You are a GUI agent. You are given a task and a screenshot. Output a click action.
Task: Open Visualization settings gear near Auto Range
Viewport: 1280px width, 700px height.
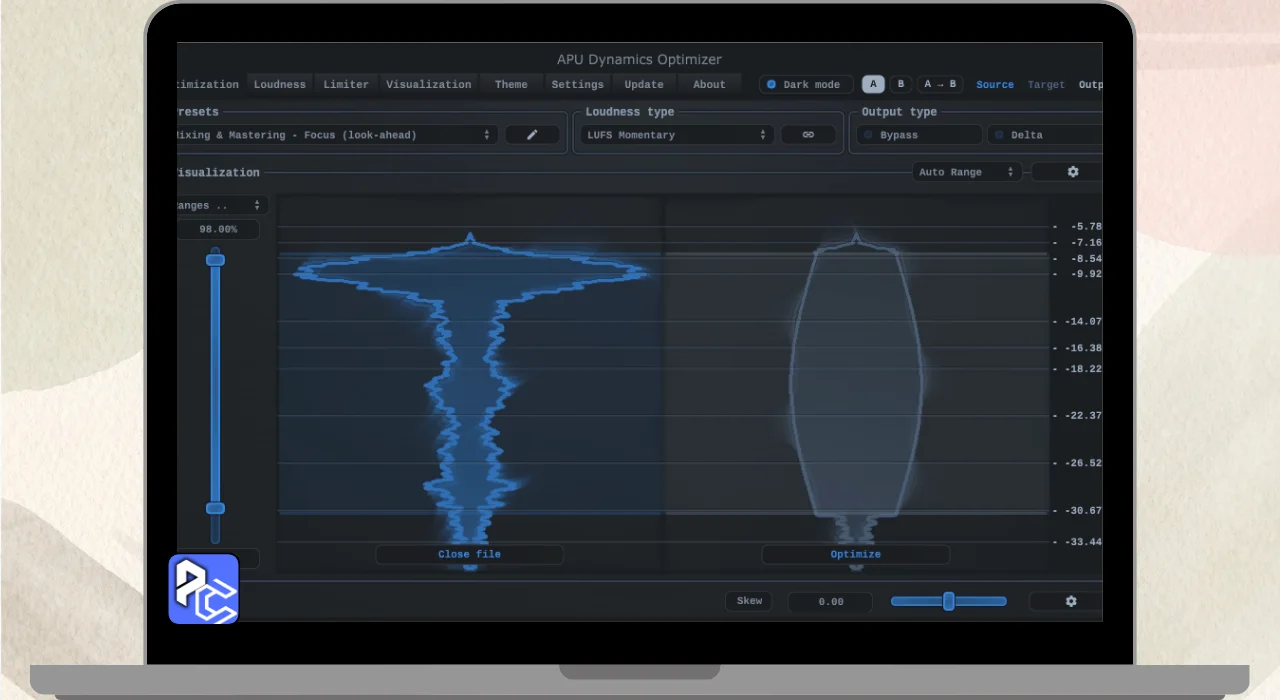tap(1072, 172)
